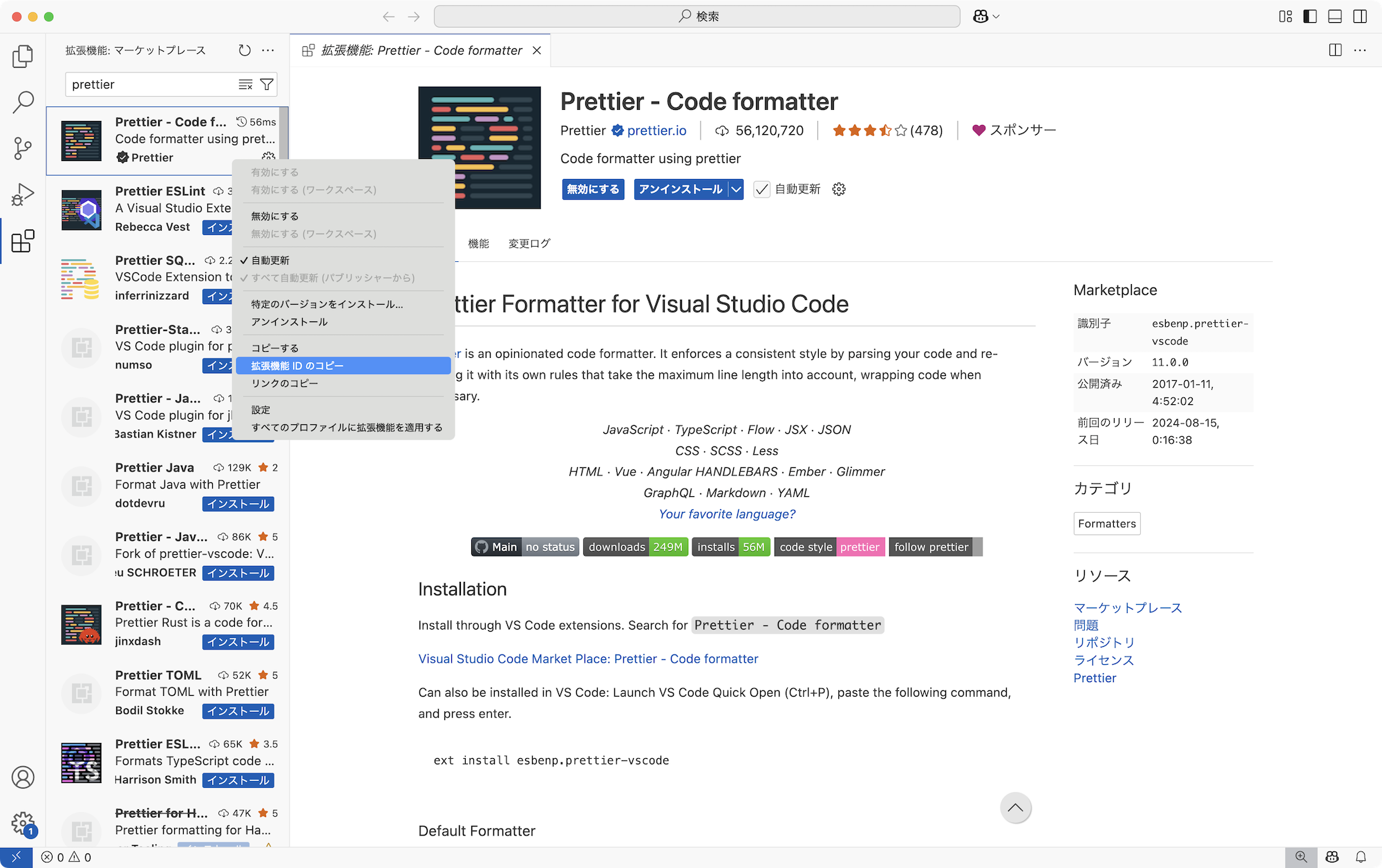Click the filter extensions funnel icon
The height and width of the screenshot is (868, 1382).
point(267,84)
